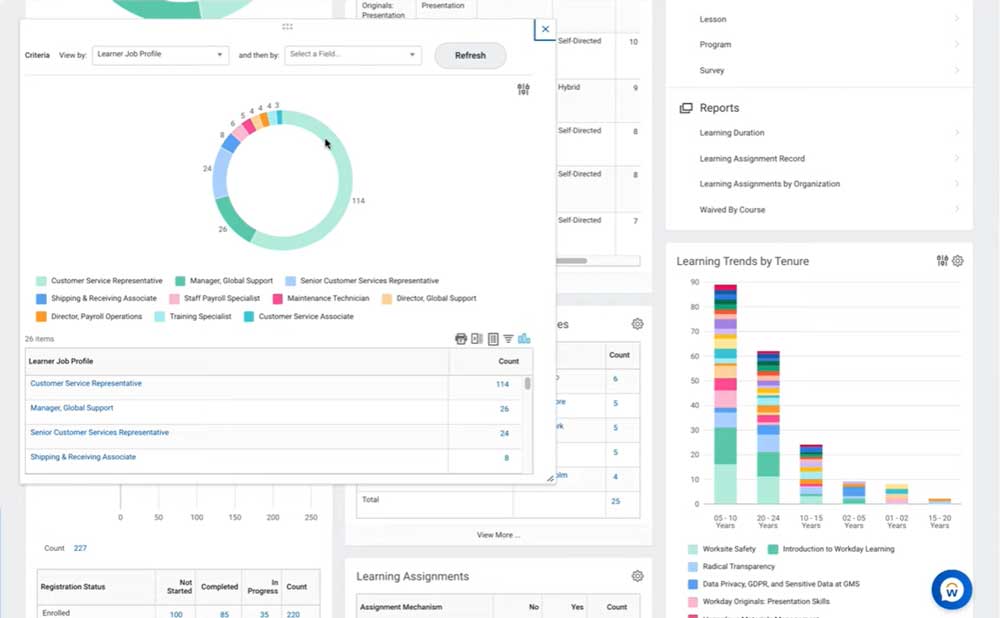Click the Customer Service Associate legend swatch
The width and height of the screenshot is (1000, 618).
[249, 316]
